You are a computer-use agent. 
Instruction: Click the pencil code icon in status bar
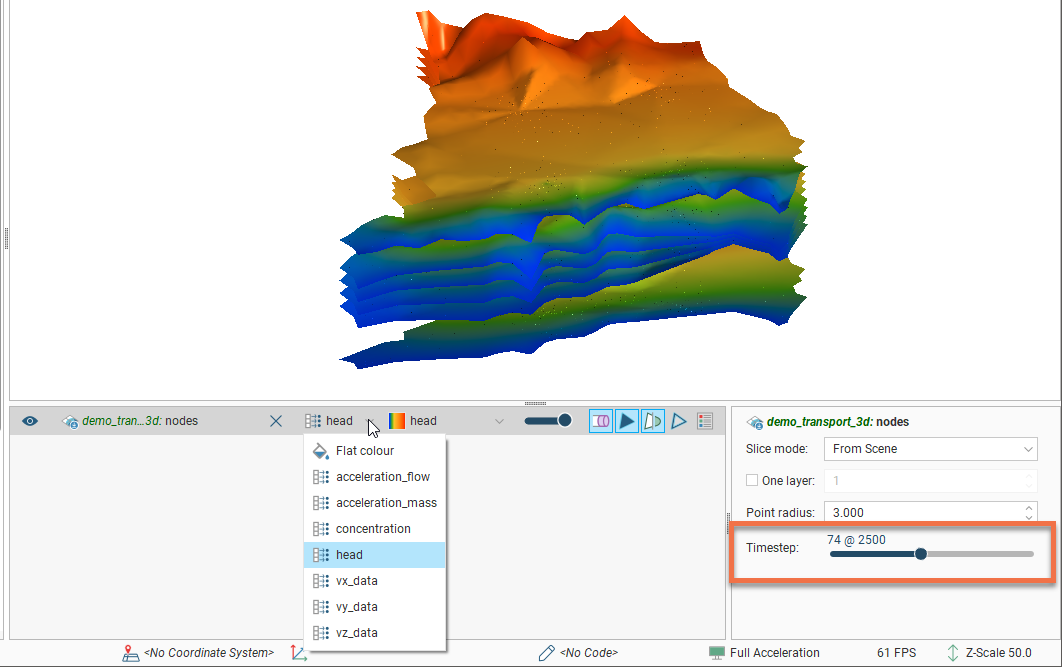click(546, 653)
